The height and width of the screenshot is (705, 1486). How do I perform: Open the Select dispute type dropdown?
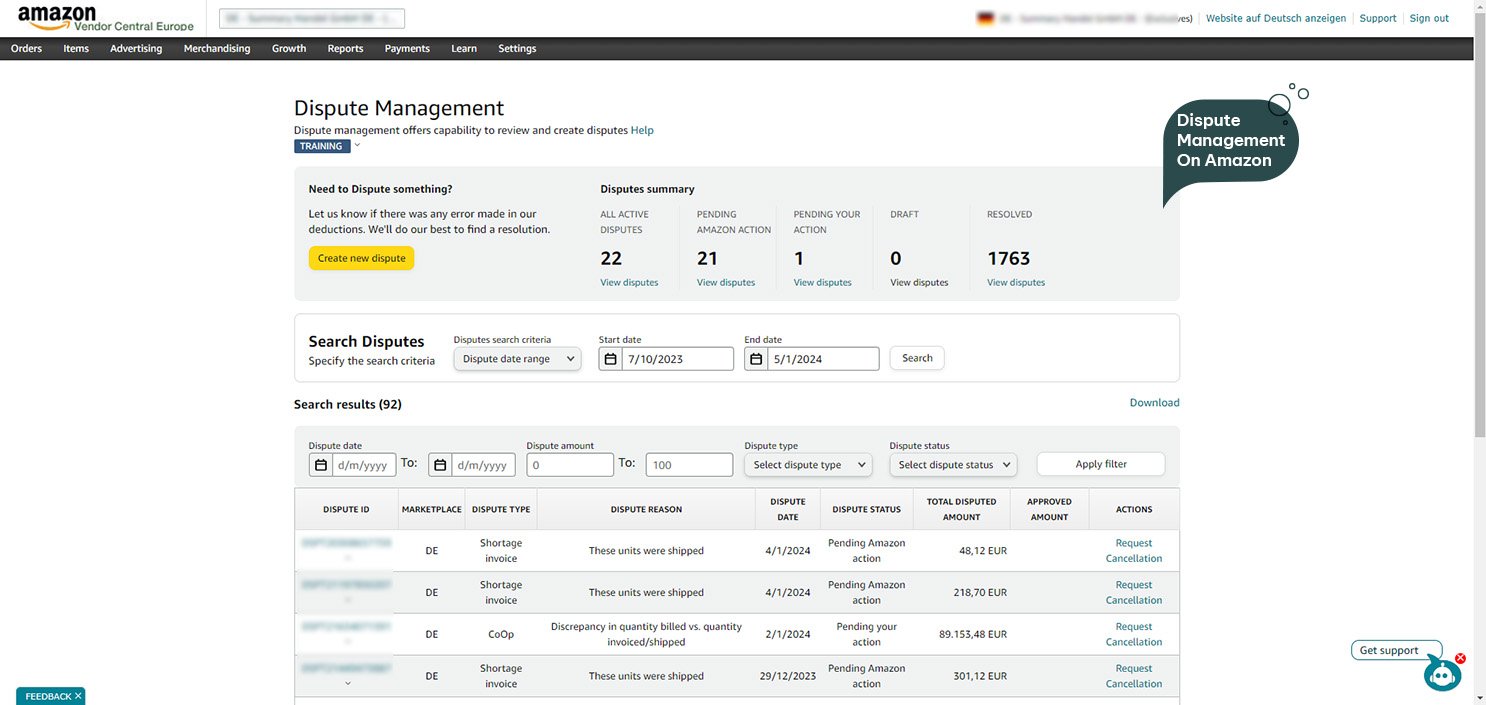(808, 465)
